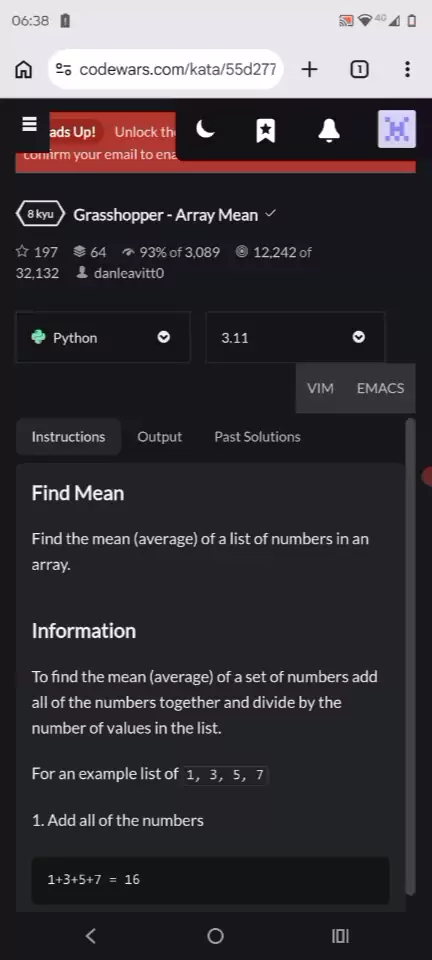
Task: Open the browser three-dot menu
Action: click(407, 69)
